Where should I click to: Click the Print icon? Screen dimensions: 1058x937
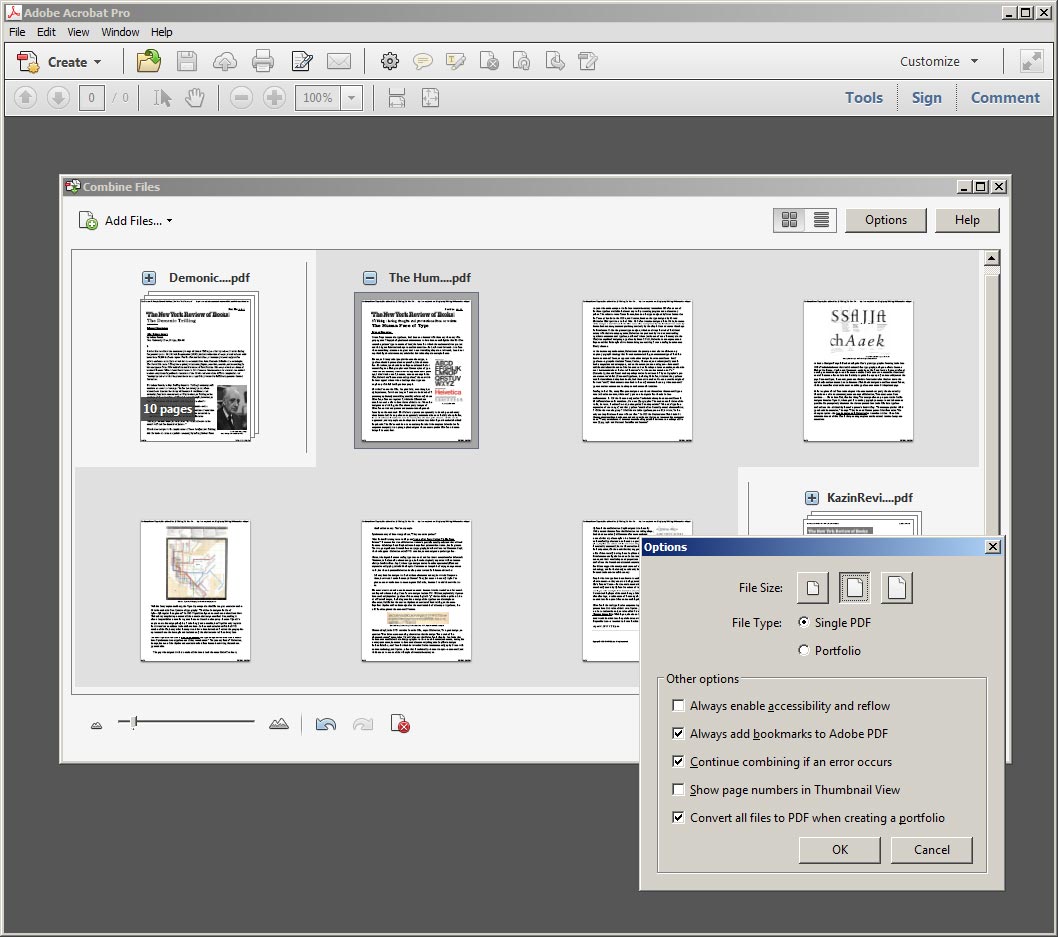click(262, 61)
